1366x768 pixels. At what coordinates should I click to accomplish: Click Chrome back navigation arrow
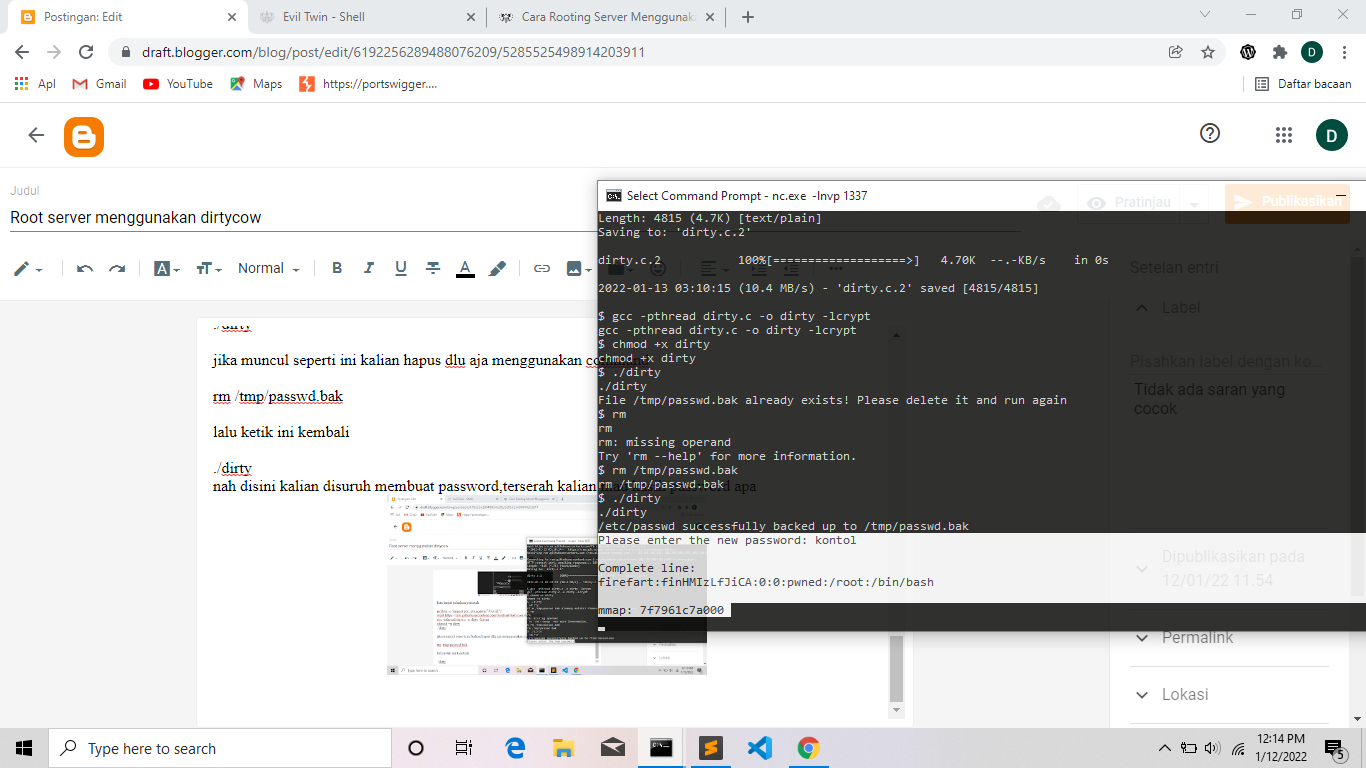click(x=22, y=52)
